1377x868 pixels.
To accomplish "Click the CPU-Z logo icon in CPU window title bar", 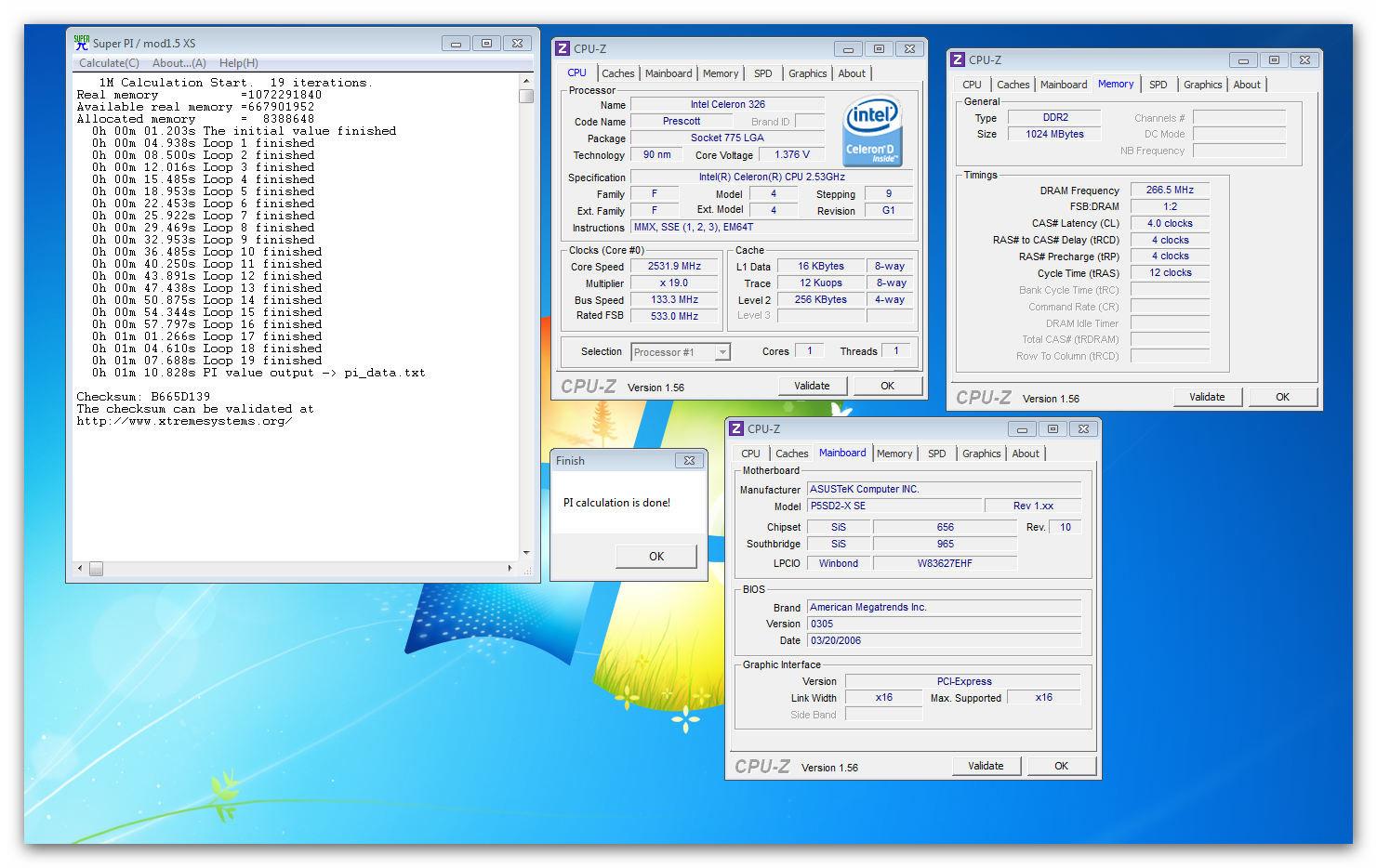I will 562,48.
